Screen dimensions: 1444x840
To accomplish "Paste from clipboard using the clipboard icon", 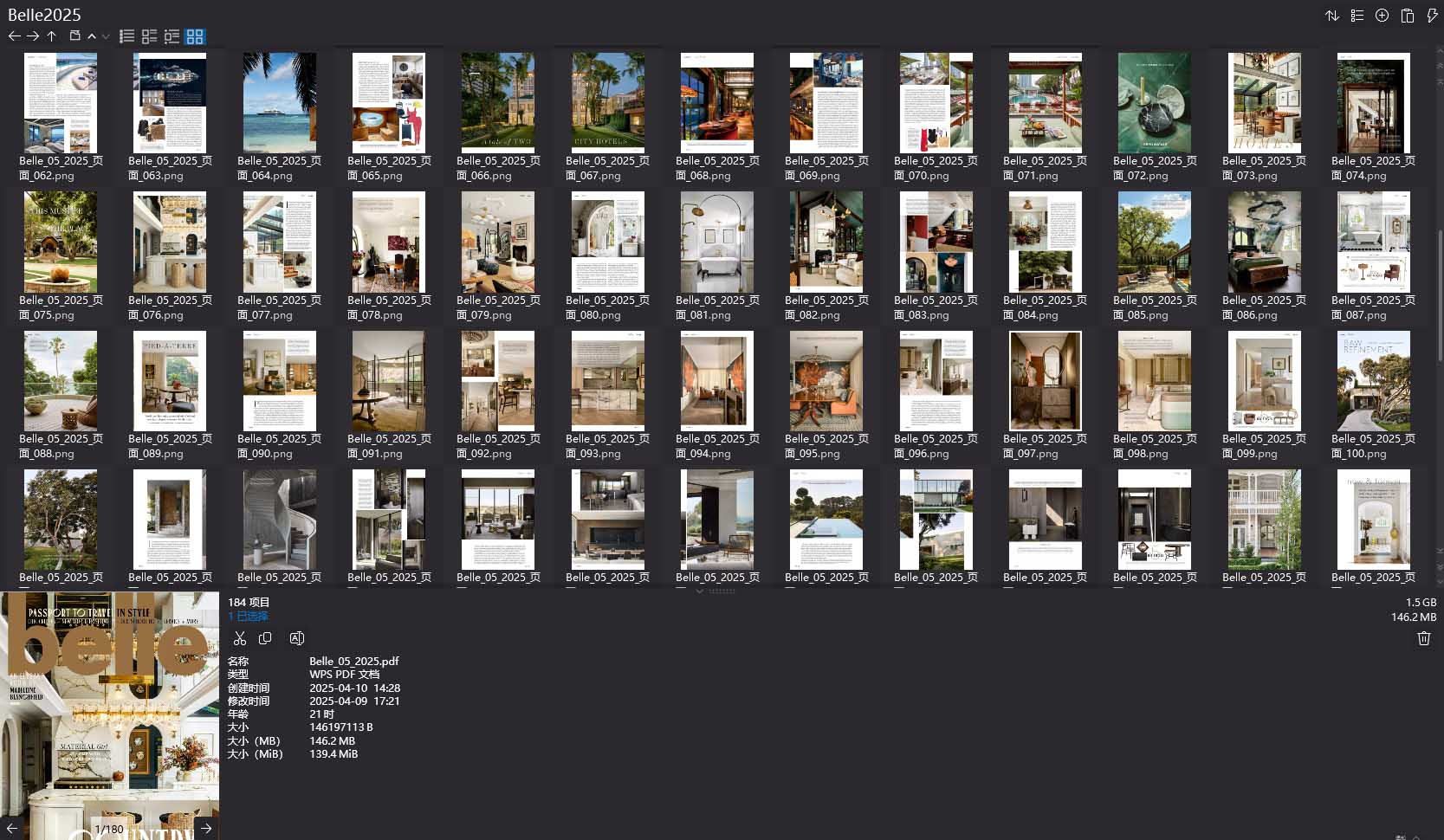I will [1407, 16].
